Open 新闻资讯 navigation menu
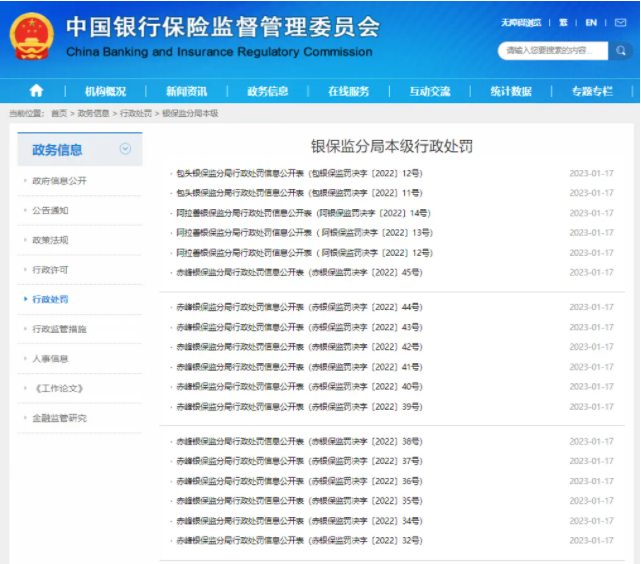 (x=186, y=91)
